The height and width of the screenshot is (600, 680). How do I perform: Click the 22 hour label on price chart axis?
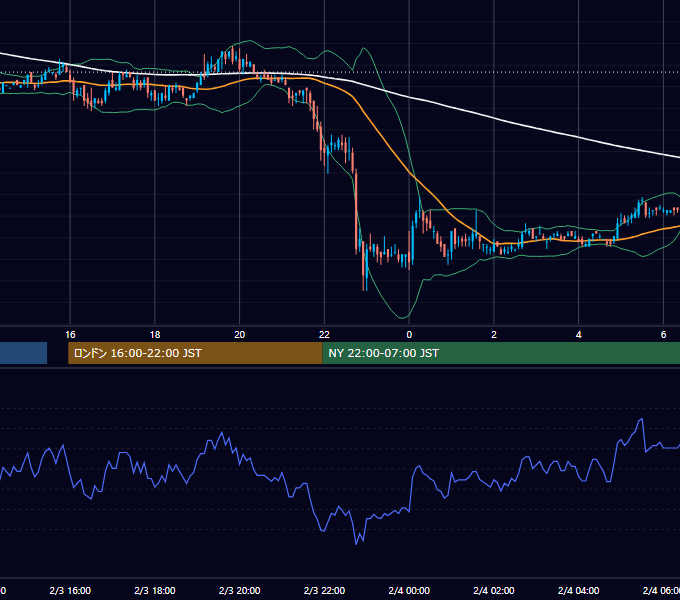[x=324, y=335]
